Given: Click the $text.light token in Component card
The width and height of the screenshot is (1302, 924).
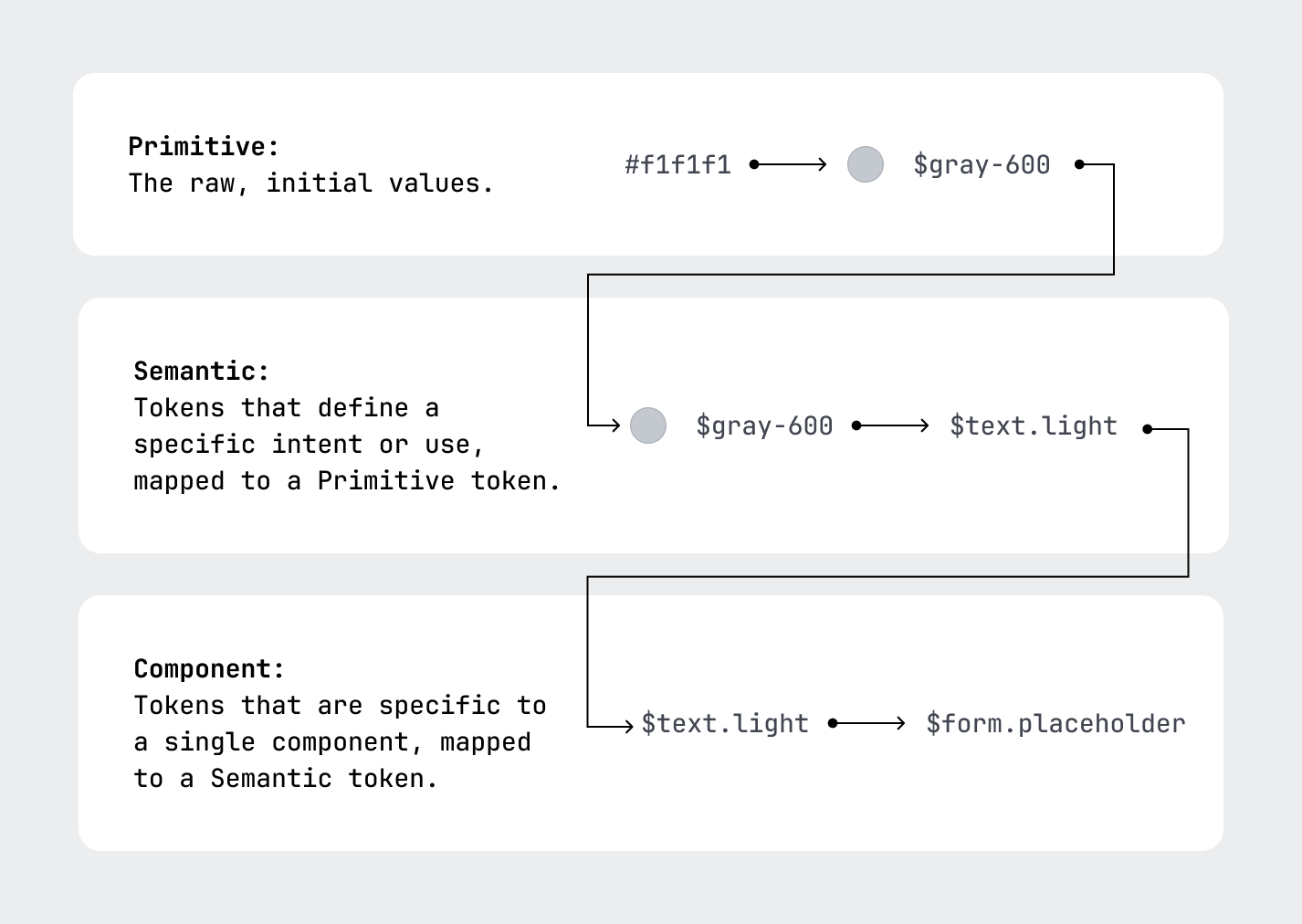Looking at the screenshot, I should tap(725, 724).
